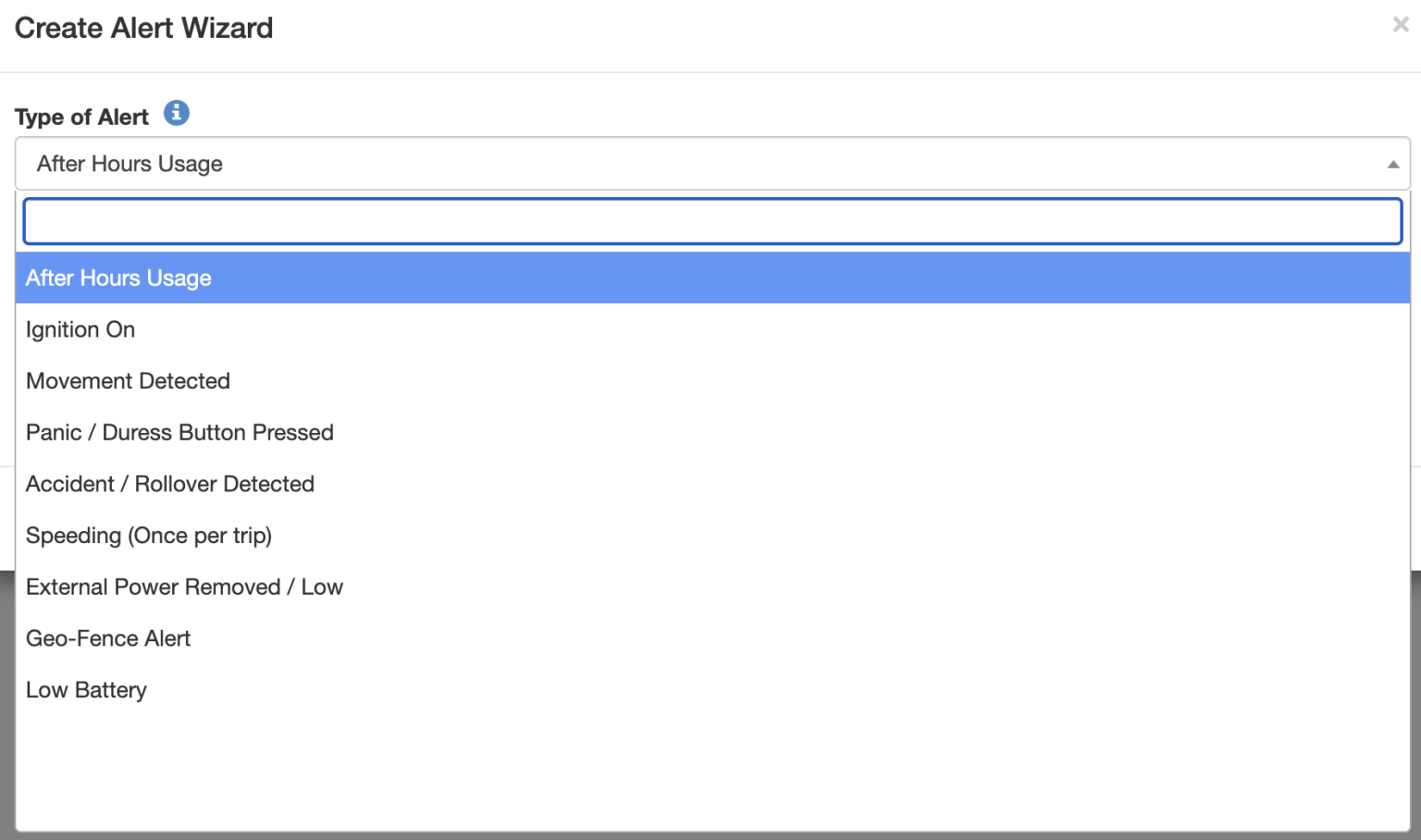Choose the Geo-Fence Alert type

108,639
